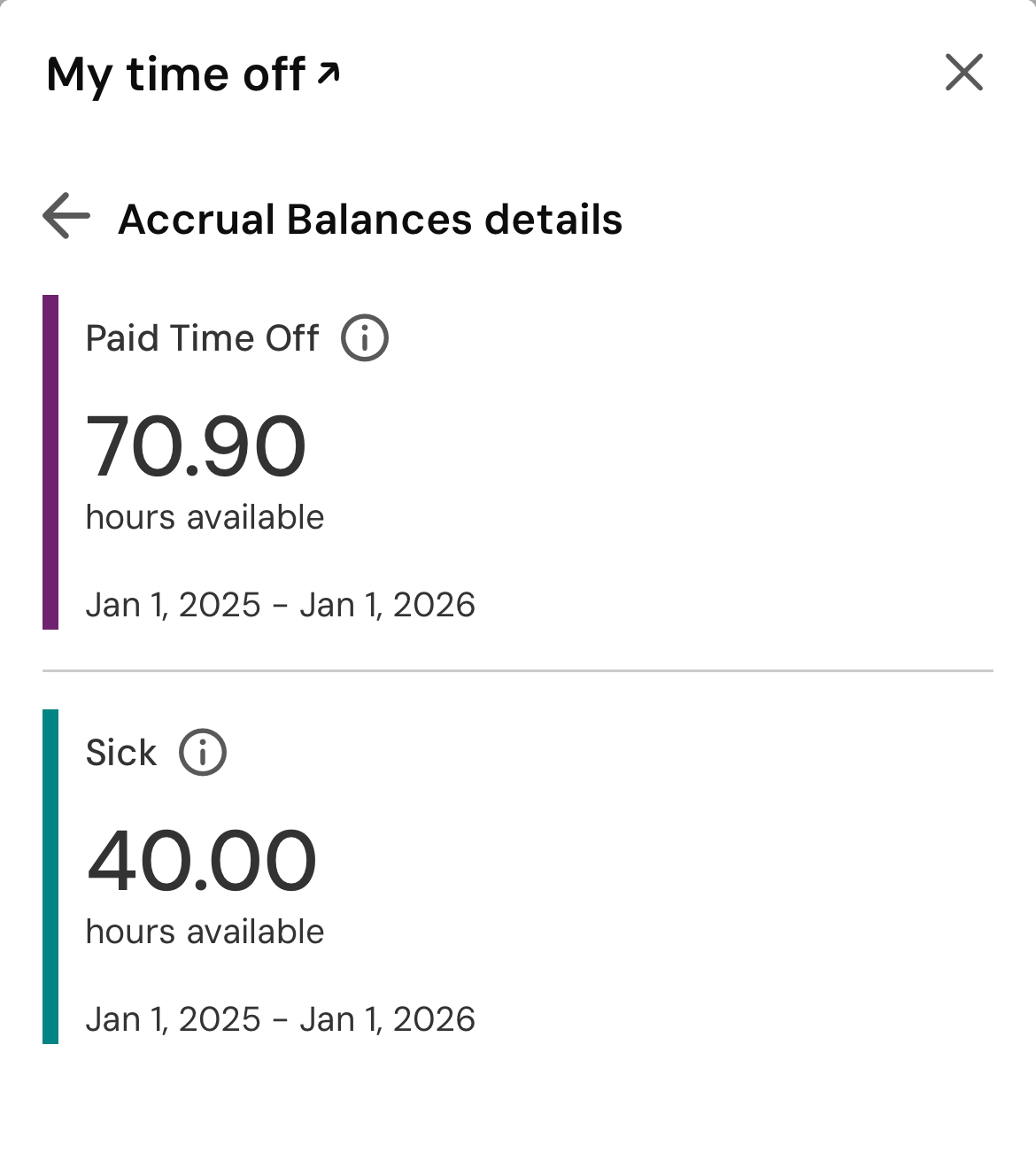Screen dimensions: 1036x1161
Task: Click the divider between balance cards
Action: pyautogui.click(x=518, y=671)
